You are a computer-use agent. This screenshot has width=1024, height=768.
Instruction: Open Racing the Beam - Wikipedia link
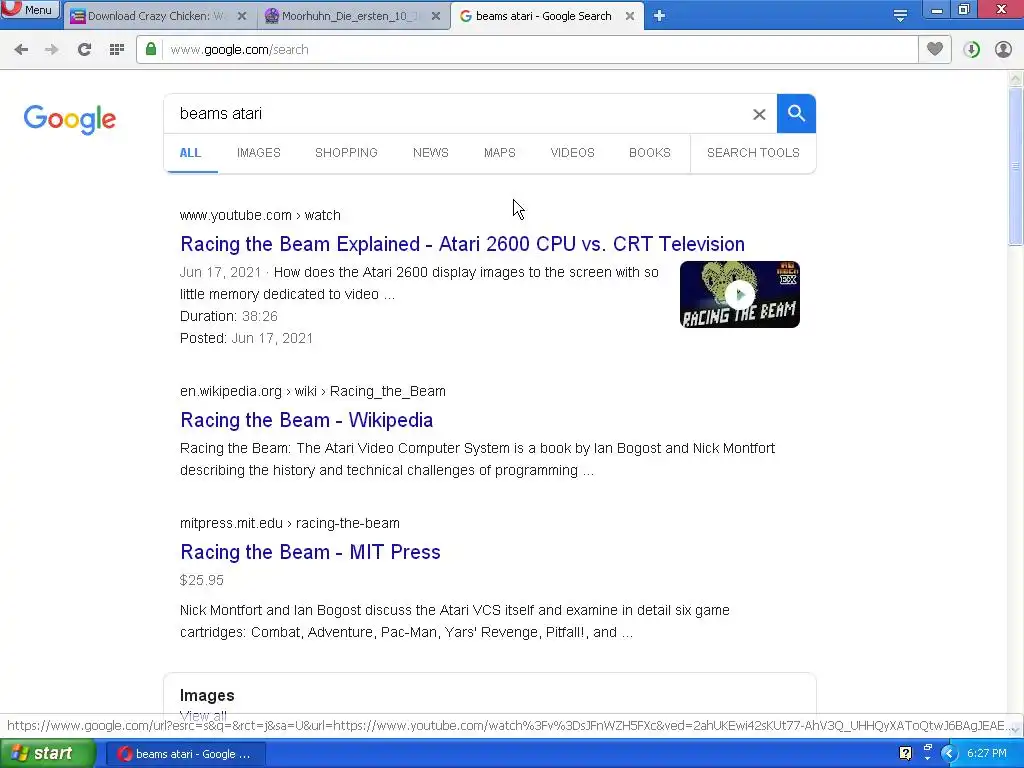(x=306, y=420)
